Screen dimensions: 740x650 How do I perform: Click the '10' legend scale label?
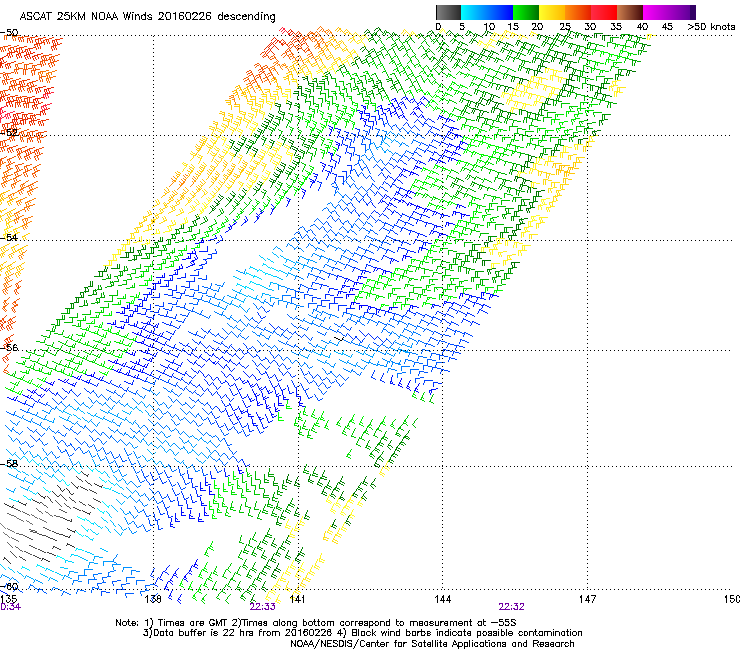pyautogui.click(x=489, y=27)
